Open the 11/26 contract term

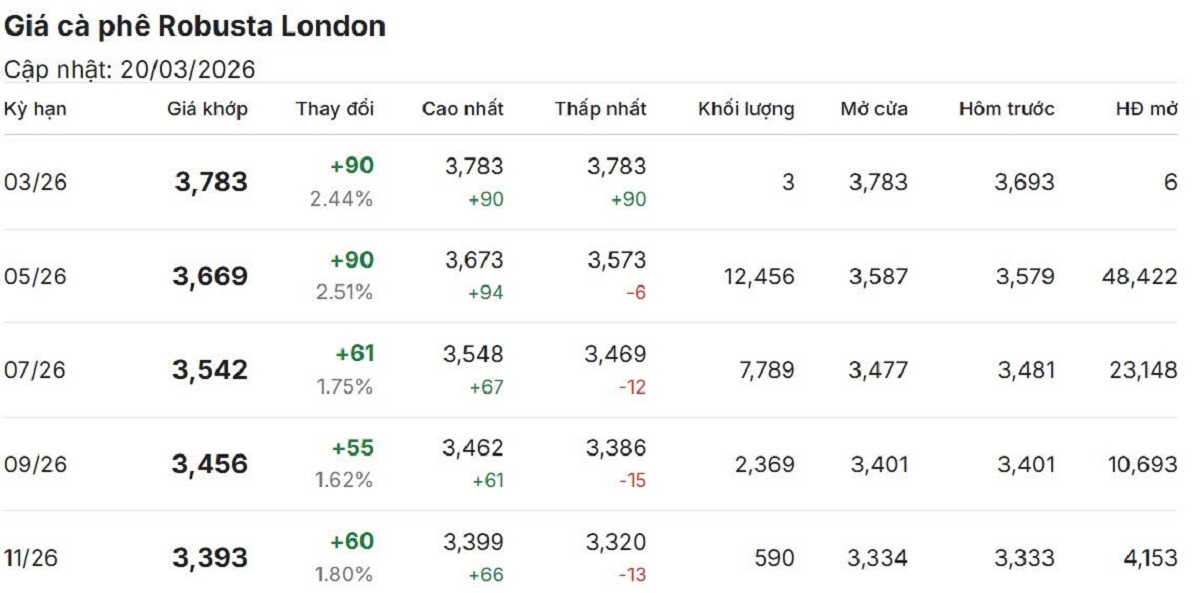[x=31, y=558]
